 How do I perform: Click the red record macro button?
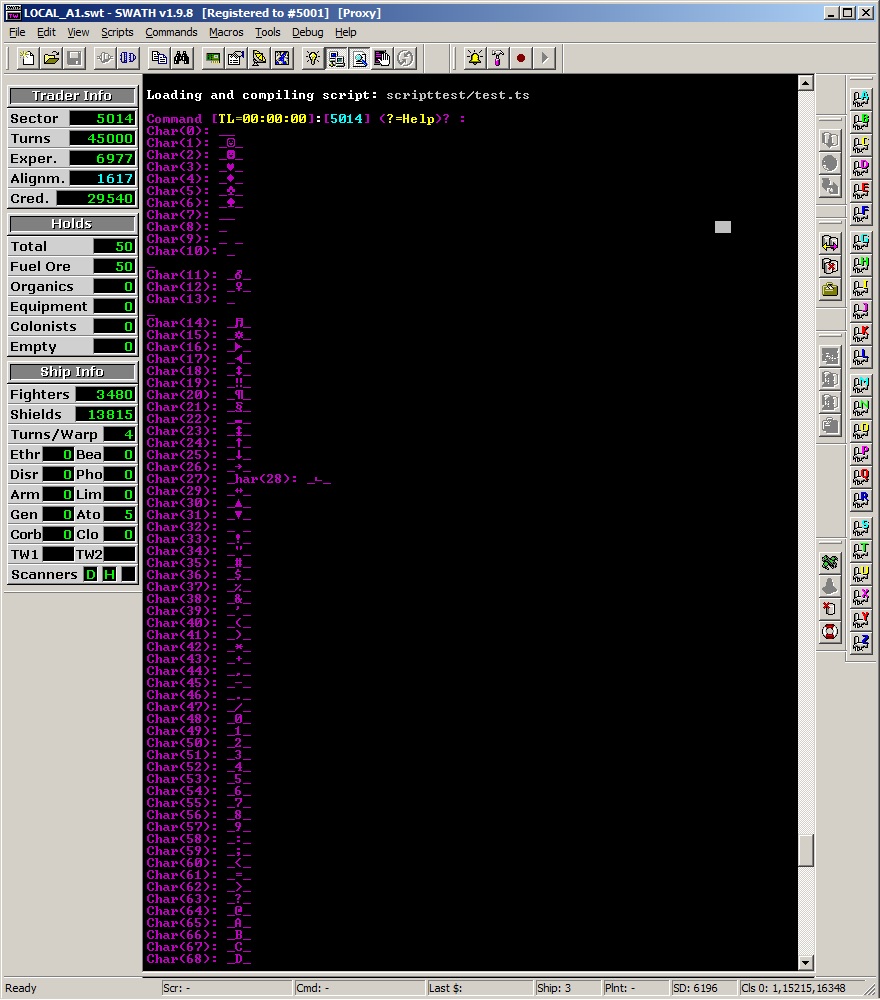pyautogui.click(x=521, y=58)
